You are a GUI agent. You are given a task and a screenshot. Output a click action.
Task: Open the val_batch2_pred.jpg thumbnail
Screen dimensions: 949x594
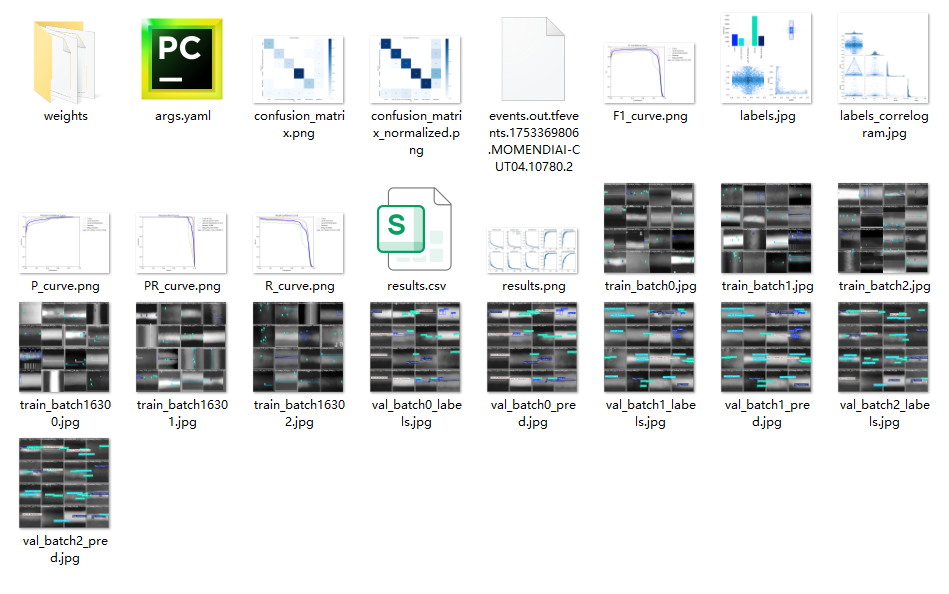[65, 483]
